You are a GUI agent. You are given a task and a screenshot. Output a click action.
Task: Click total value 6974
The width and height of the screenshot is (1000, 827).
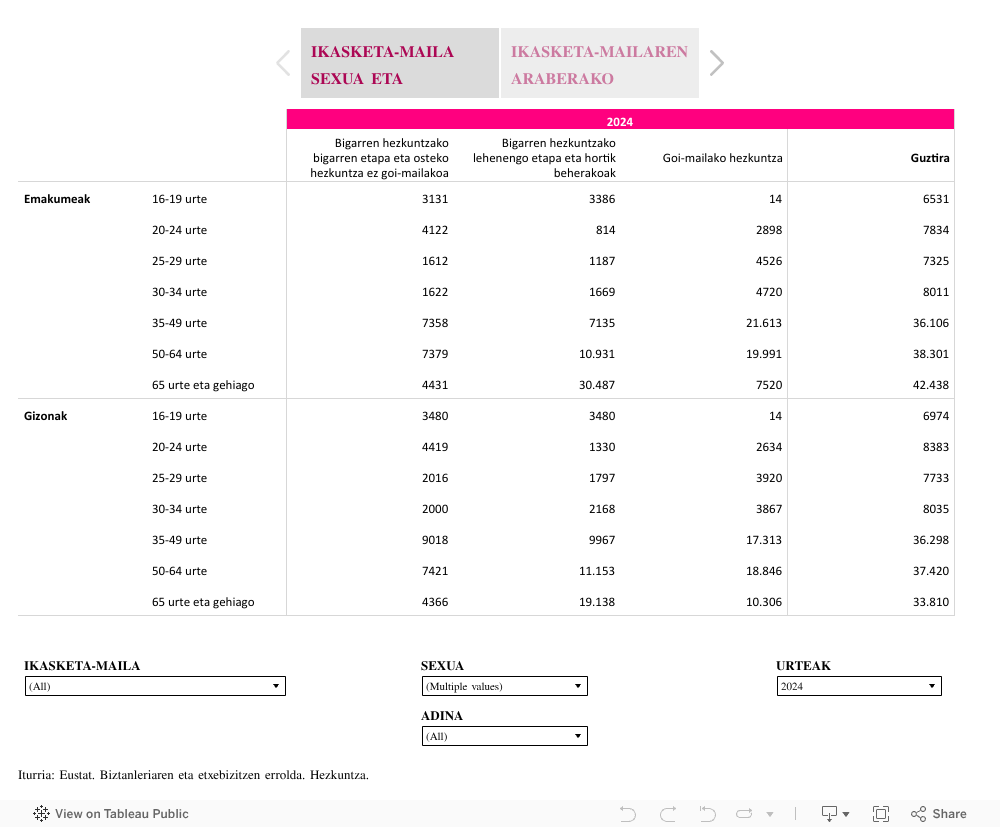click(936, 416)
